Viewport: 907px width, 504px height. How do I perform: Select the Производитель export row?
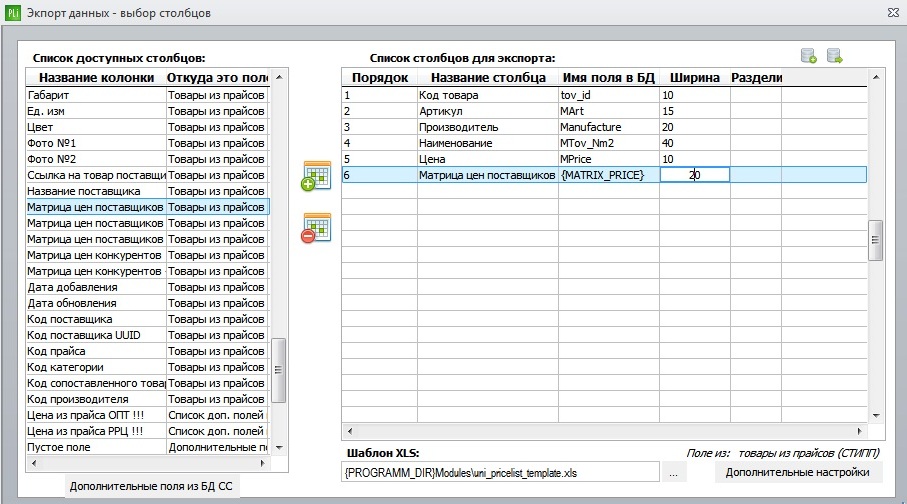(604, 127)
